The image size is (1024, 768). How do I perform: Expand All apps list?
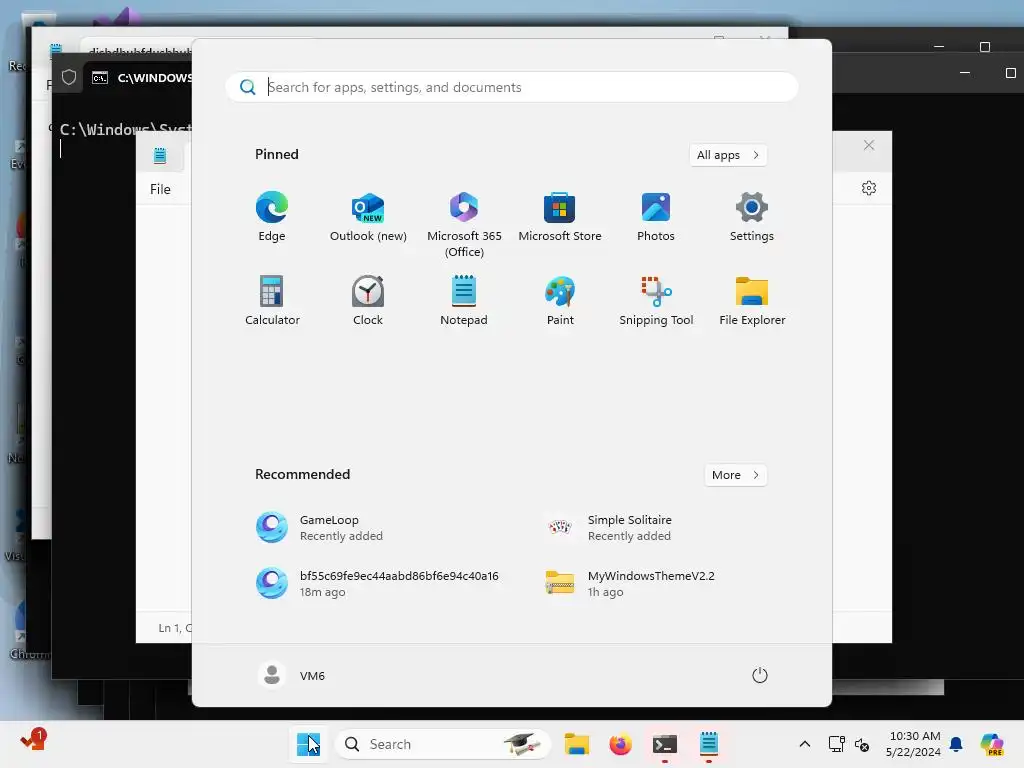(728, 155)
